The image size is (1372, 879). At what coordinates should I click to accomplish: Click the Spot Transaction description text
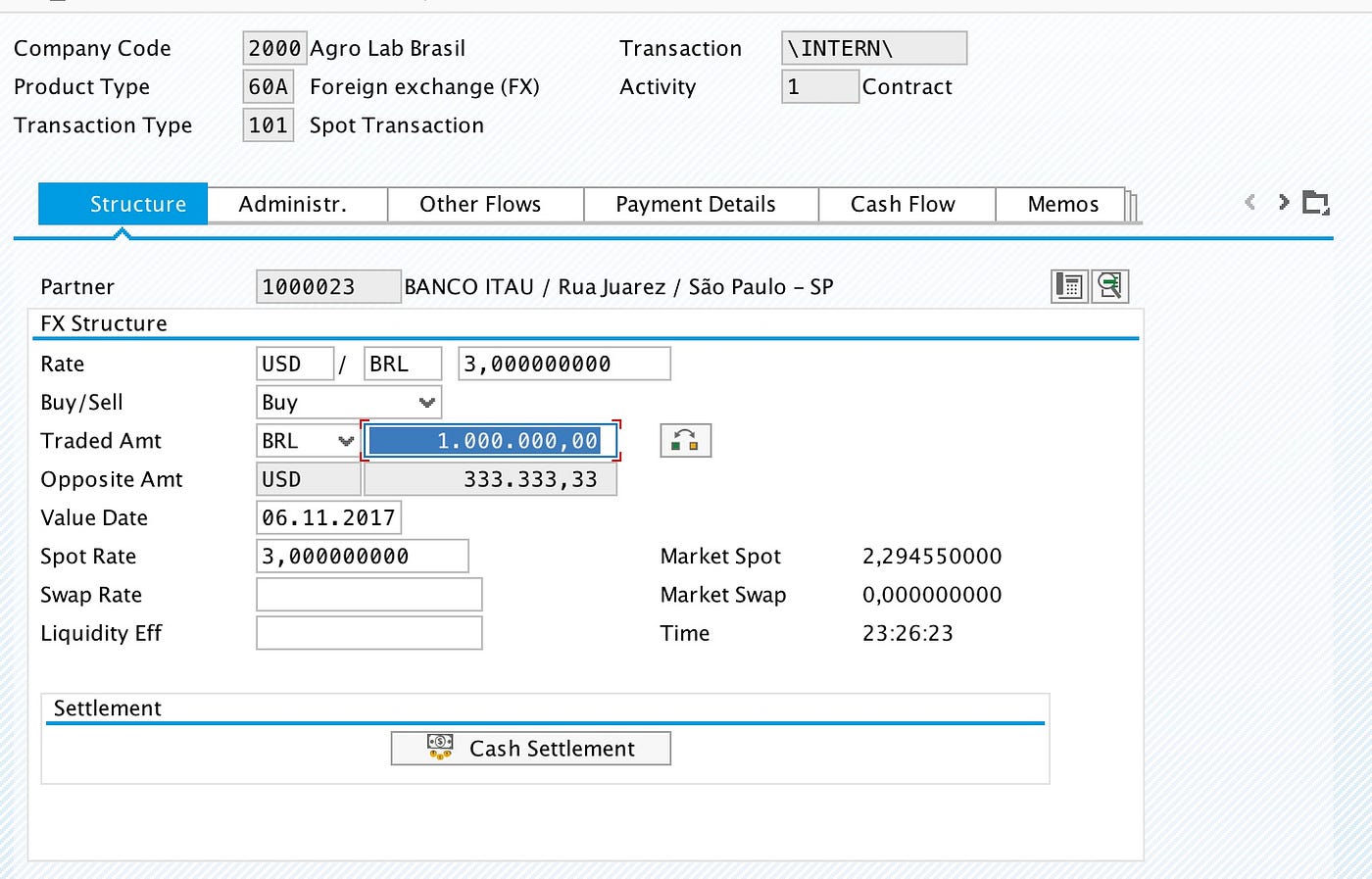[x=397, y=124]
